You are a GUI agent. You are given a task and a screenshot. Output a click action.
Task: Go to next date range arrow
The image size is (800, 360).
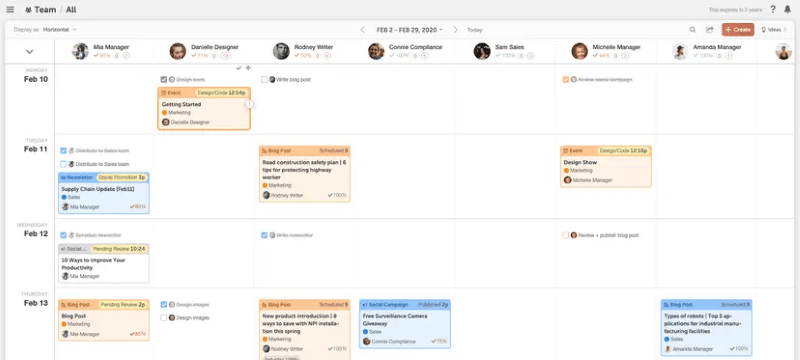(x=455, y=30)
